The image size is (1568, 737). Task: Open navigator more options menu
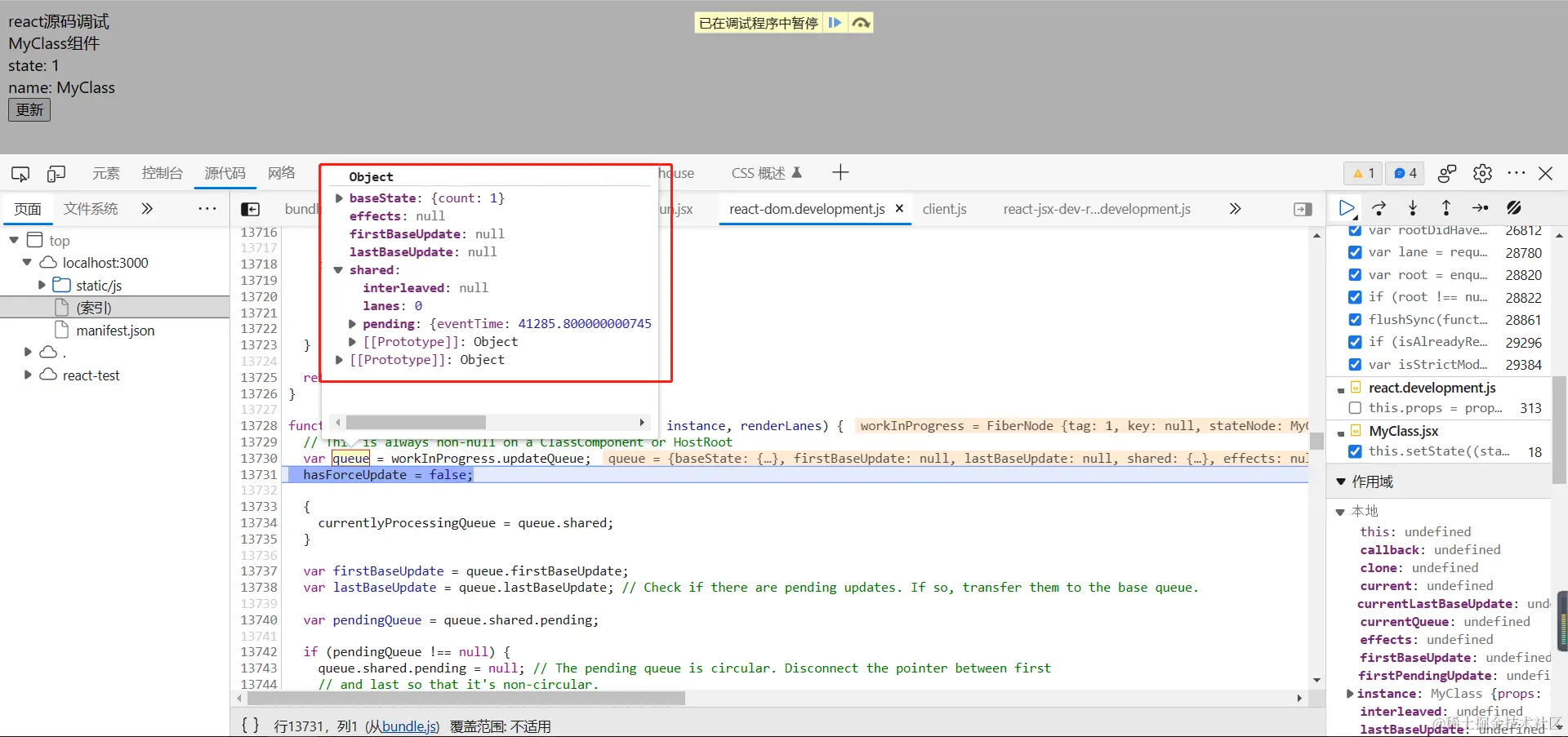point(207,209)
